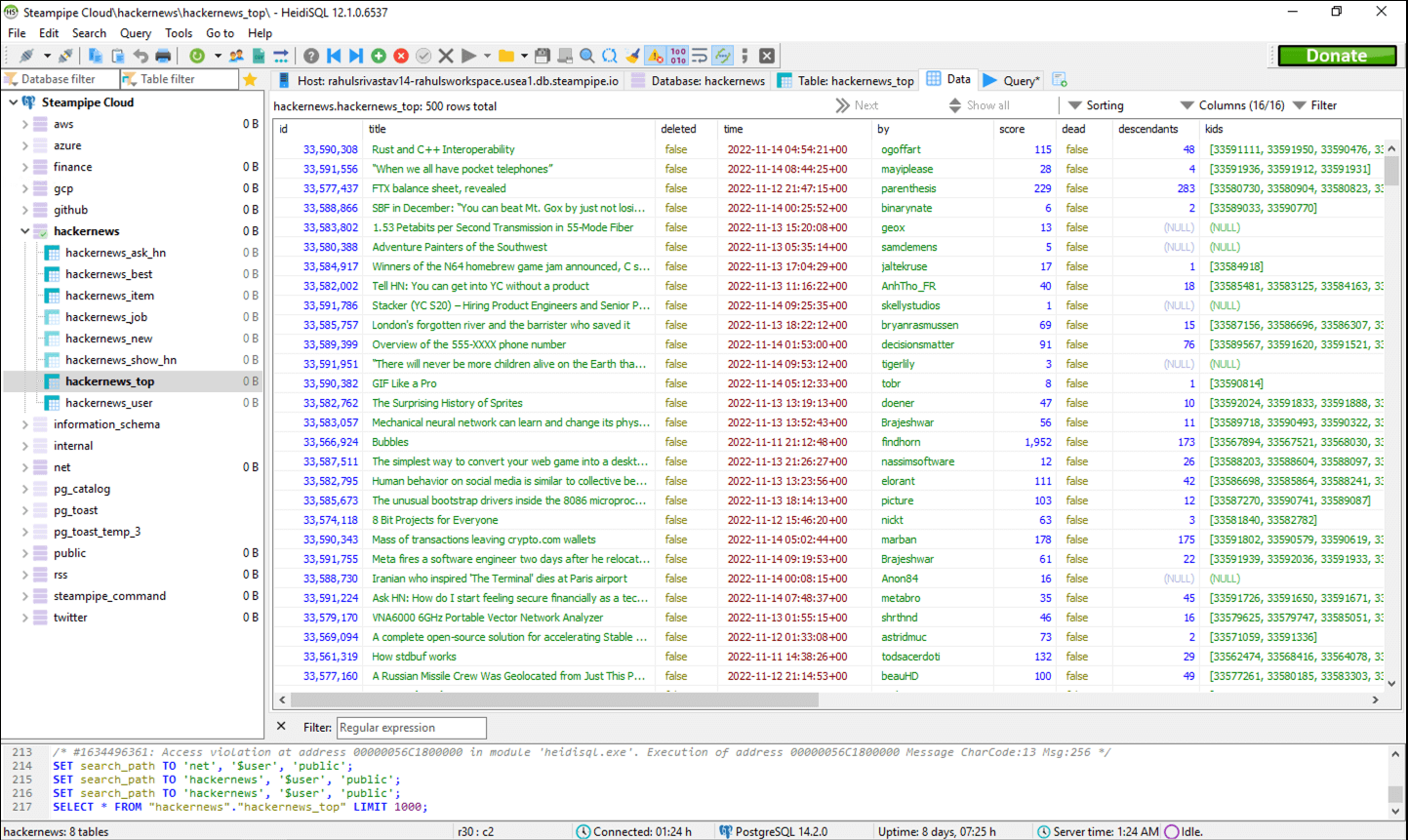This screenshot has width=1408, height=840.
Task: Open the Filter dropdown above grid
Action: pos(1314,105)
